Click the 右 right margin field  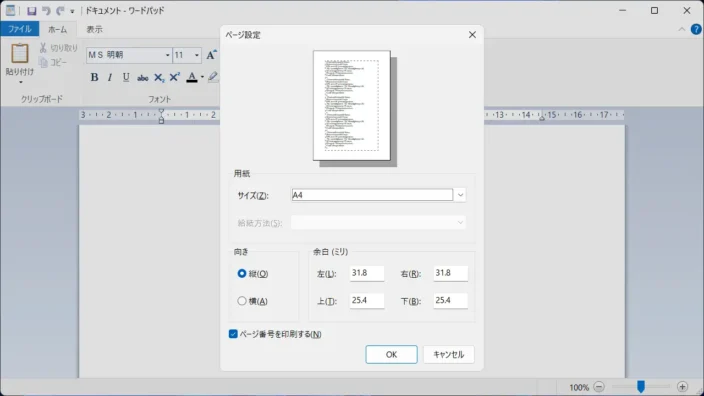(x=450, y=273)
